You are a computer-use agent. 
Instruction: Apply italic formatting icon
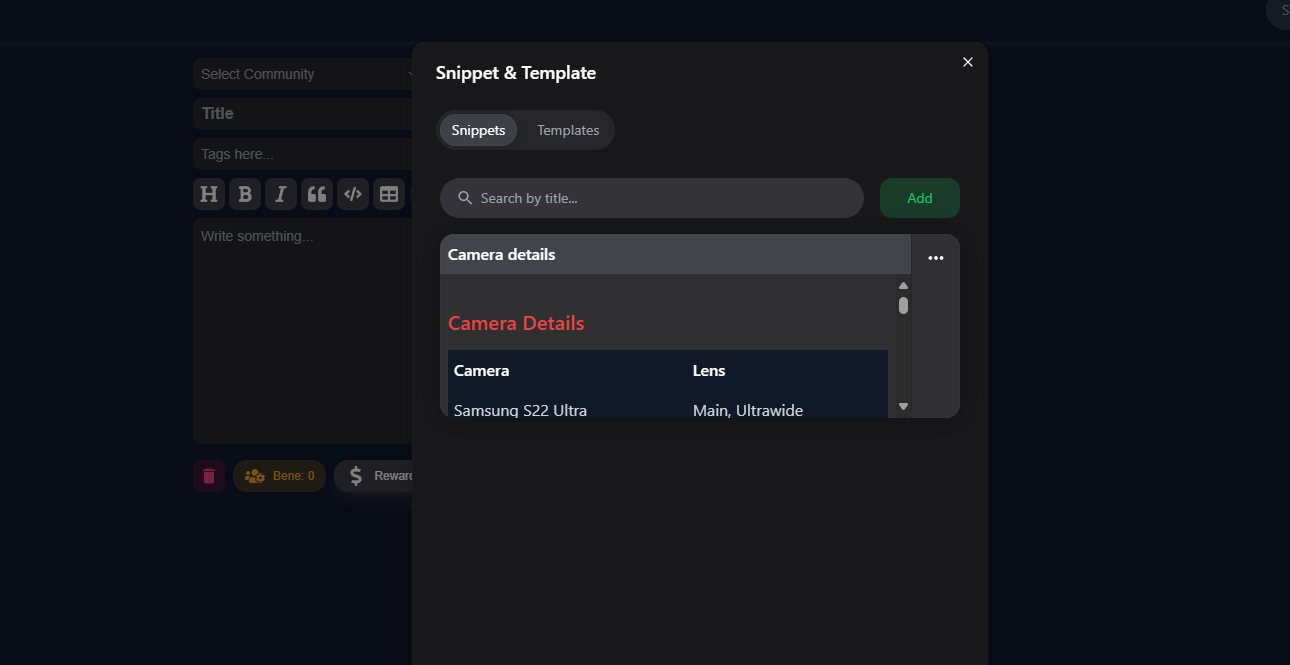[281, 194]
